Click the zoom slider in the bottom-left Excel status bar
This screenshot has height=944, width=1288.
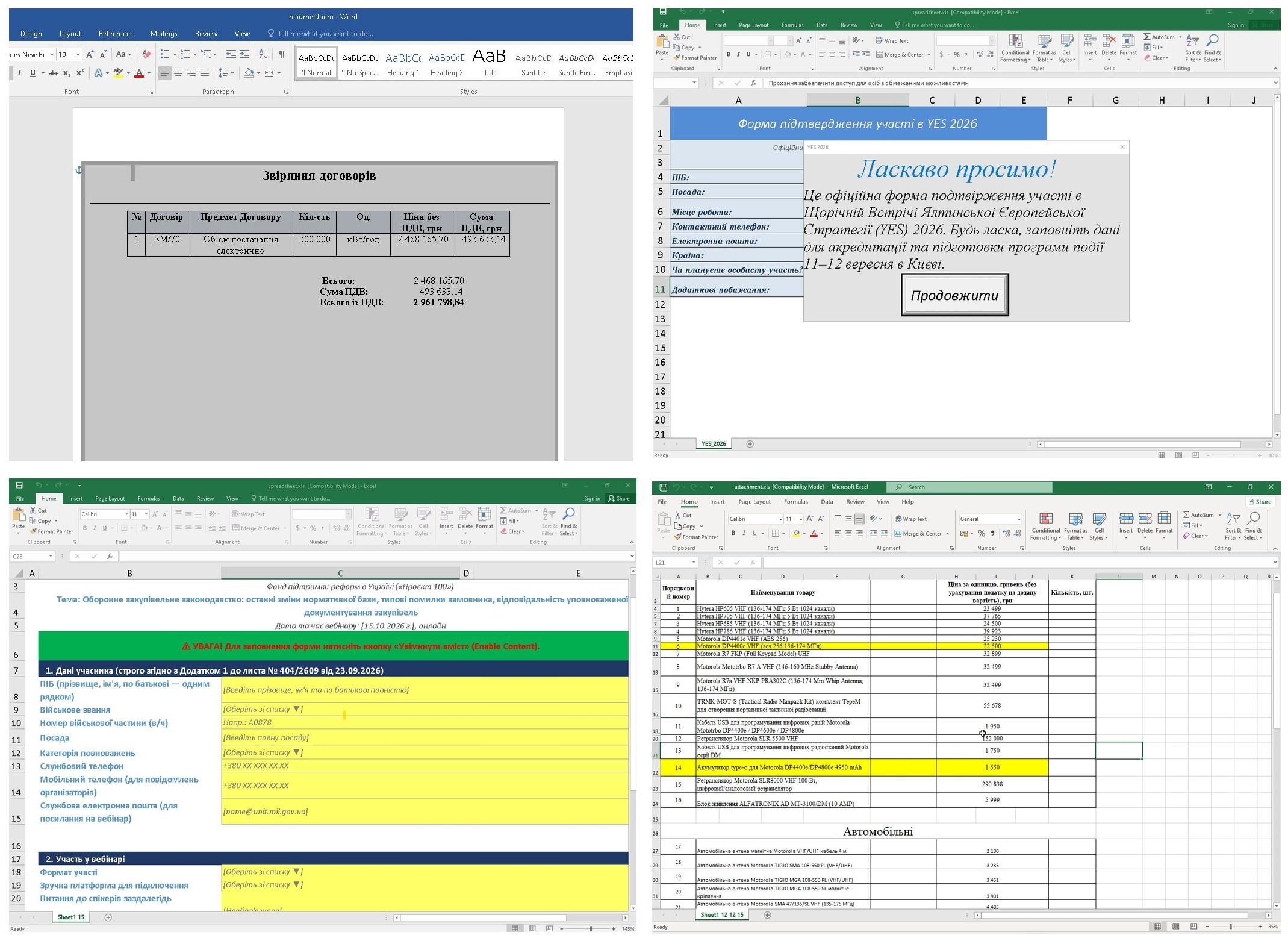pyautogui.click(x=590, y=928)
